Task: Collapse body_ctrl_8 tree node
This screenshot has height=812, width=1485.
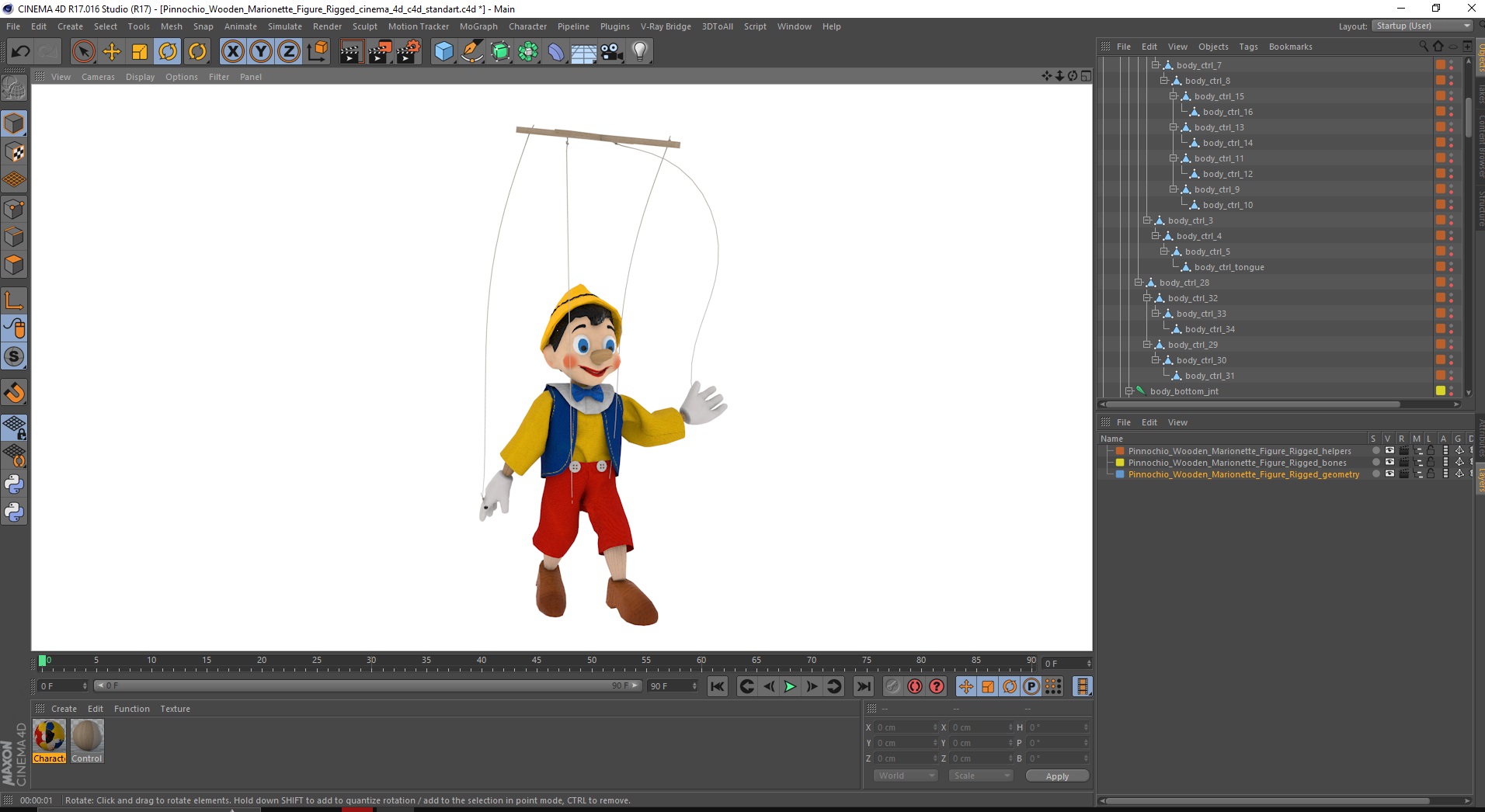Action: (1164, 81)
